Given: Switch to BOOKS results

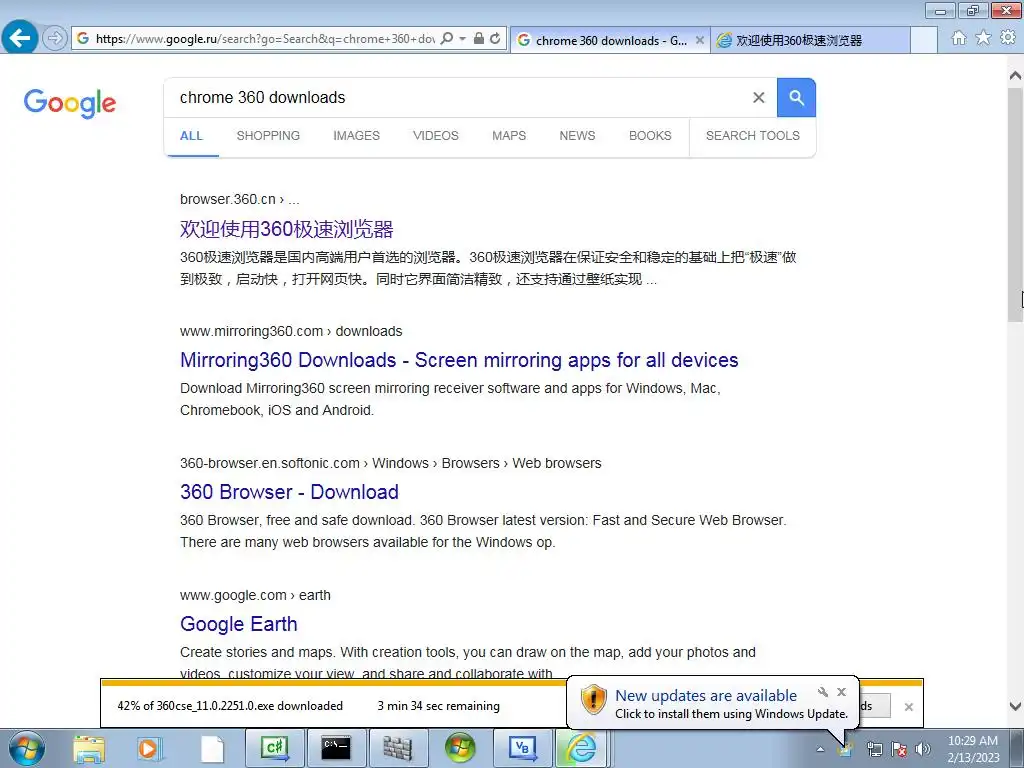Looking at the screenshot, I should (x=650, y=136).
